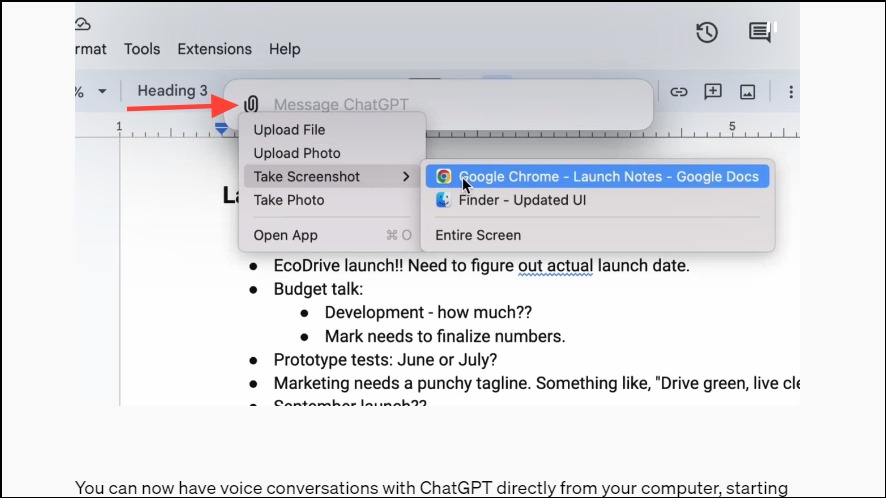Select Finder - Updated UI window option

597,200
